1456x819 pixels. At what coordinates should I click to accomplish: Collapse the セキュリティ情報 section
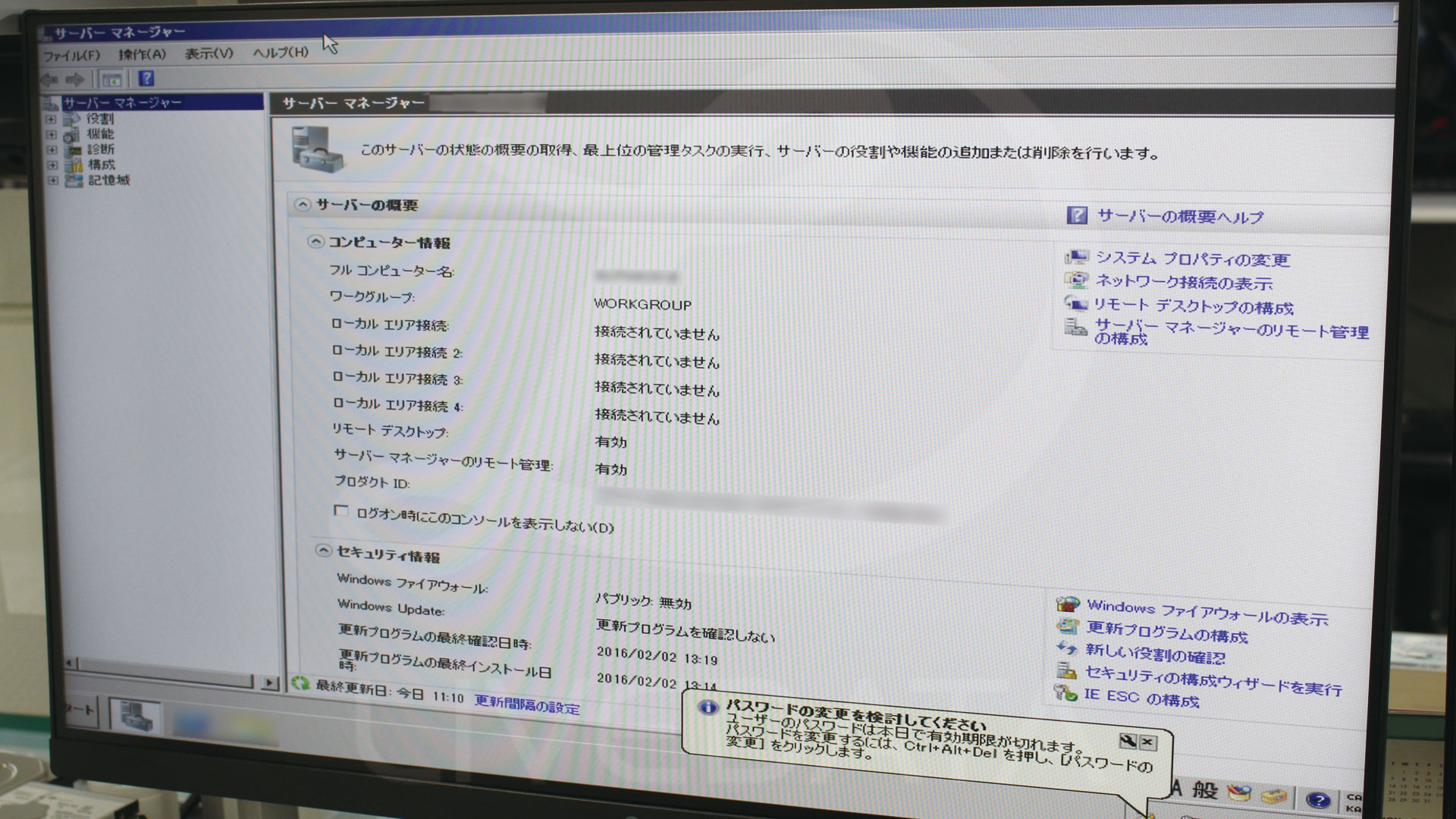[x=323, y=551]
